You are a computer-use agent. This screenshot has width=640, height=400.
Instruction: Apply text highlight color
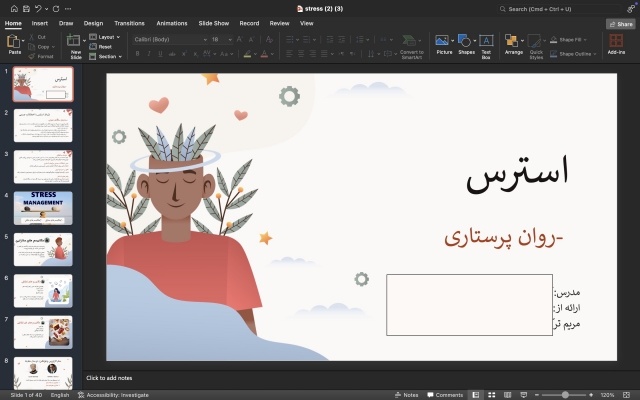[x=247, y=53]
